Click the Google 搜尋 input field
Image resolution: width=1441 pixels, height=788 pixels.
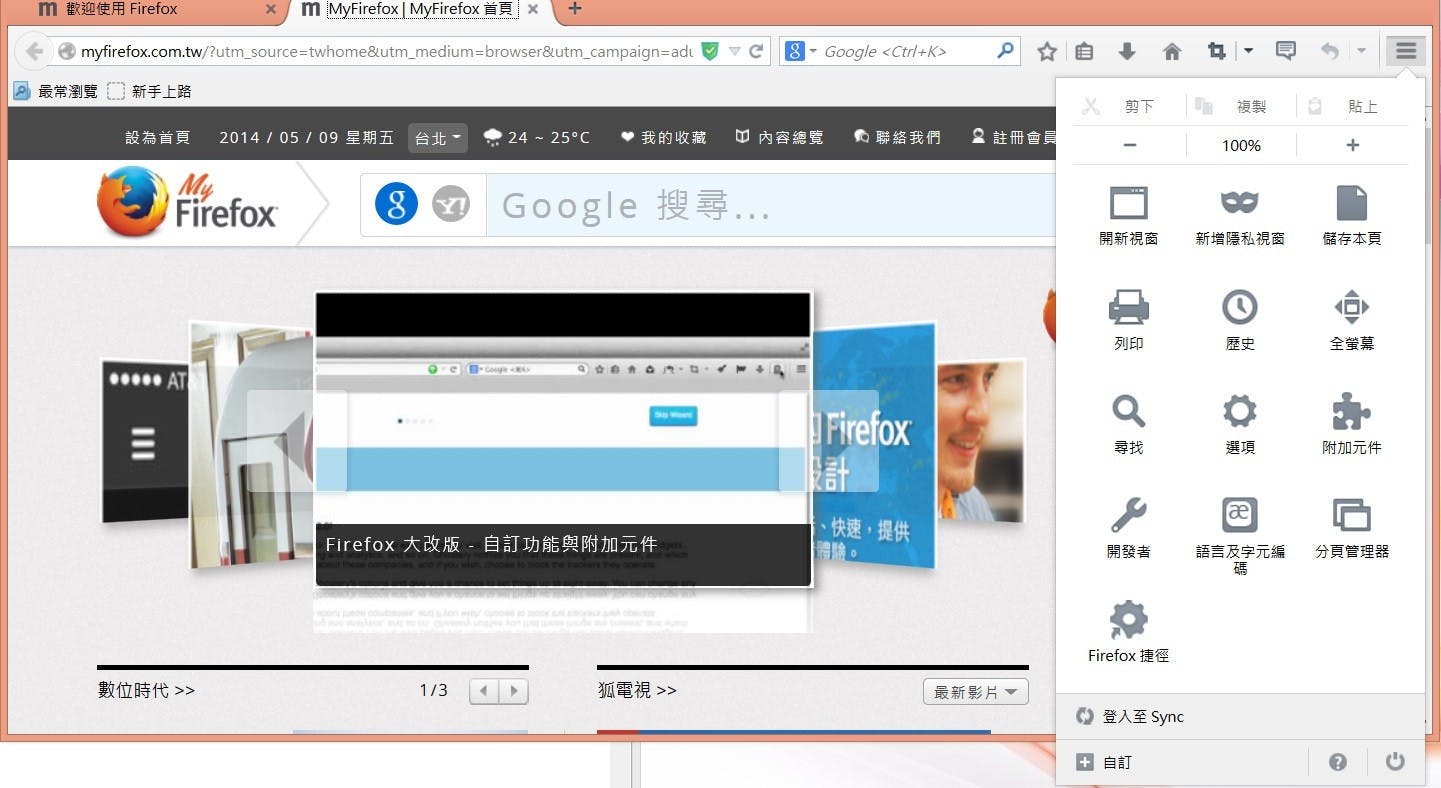point(770,205)
